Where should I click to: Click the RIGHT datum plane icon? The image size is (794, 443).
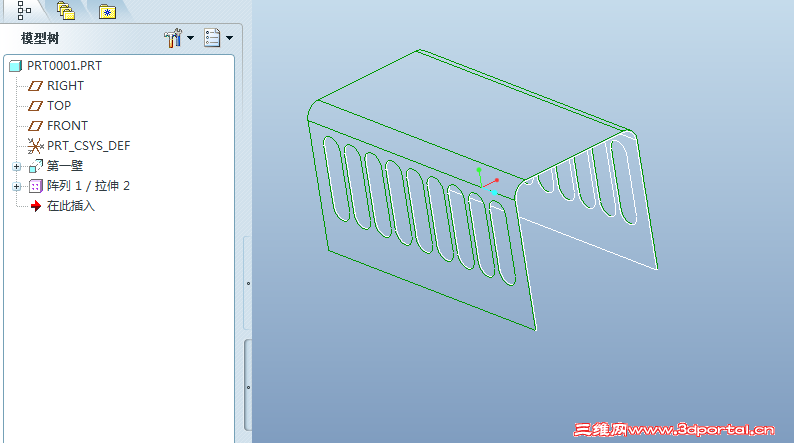point(35,86)
